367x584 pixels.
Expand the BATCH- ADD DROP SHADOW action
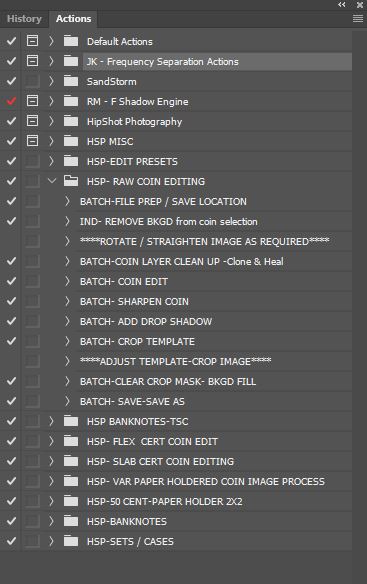67,321
